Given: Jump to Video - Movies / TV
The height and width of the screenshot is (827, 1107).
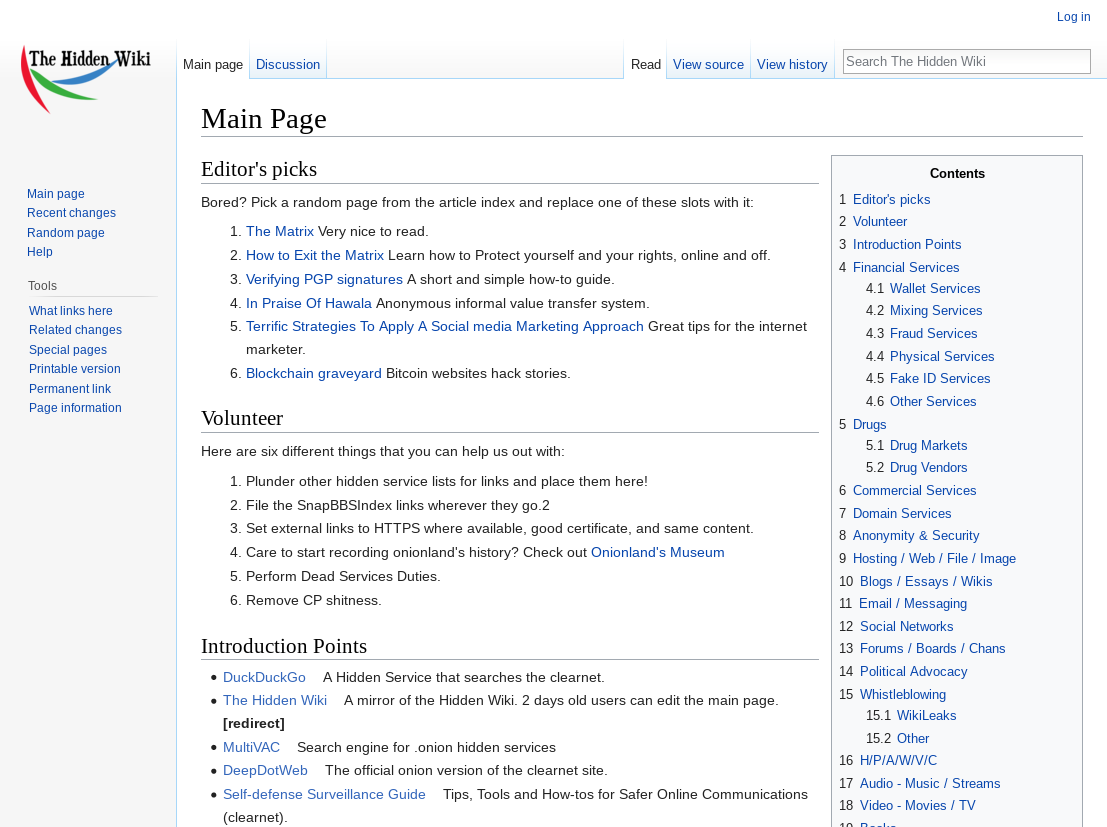Looking at the screenshot, I should tap(917, 806).
